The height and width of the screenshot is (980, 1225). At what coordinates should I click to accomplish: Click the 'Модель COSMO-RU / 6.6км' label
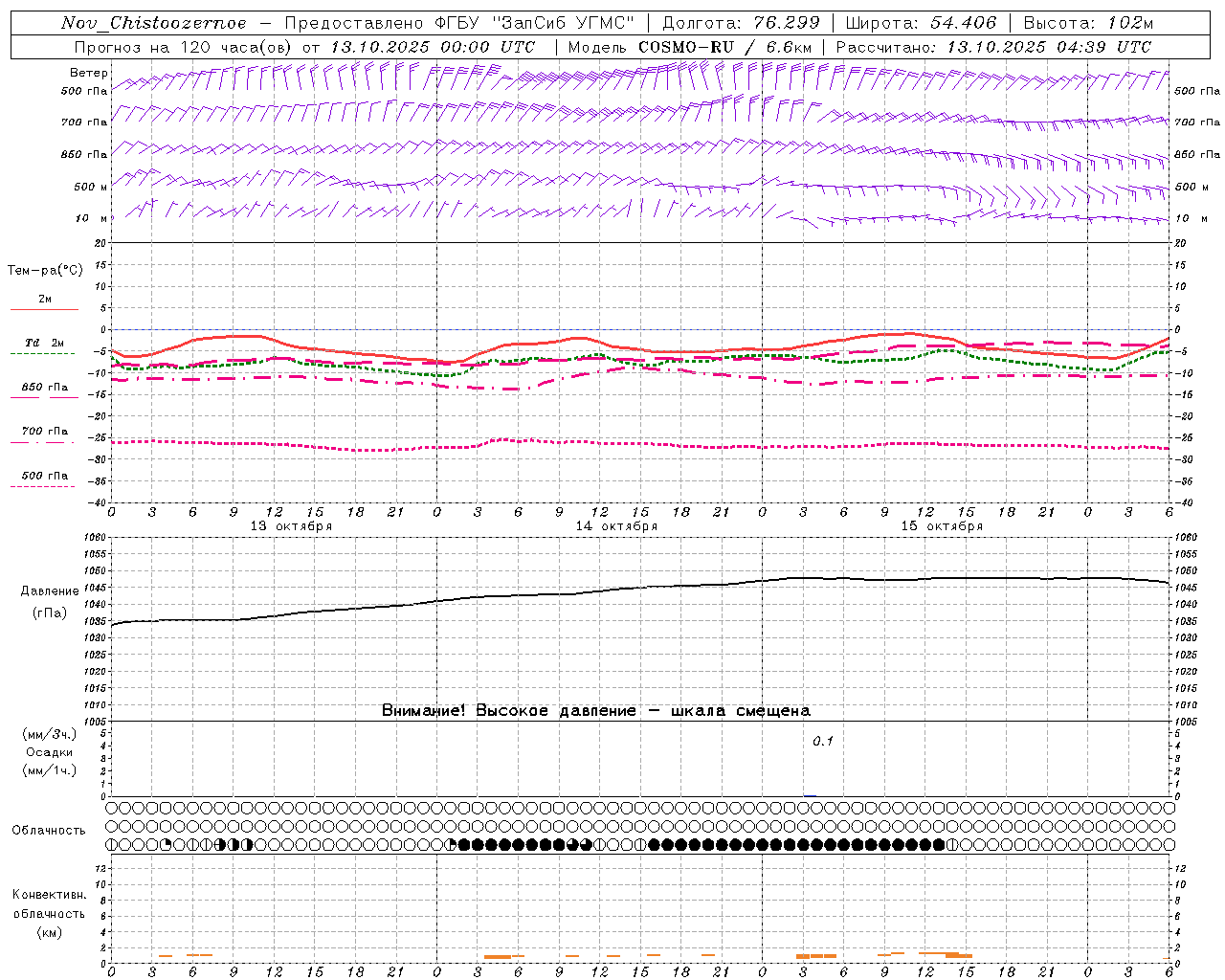tap(690, 47)
